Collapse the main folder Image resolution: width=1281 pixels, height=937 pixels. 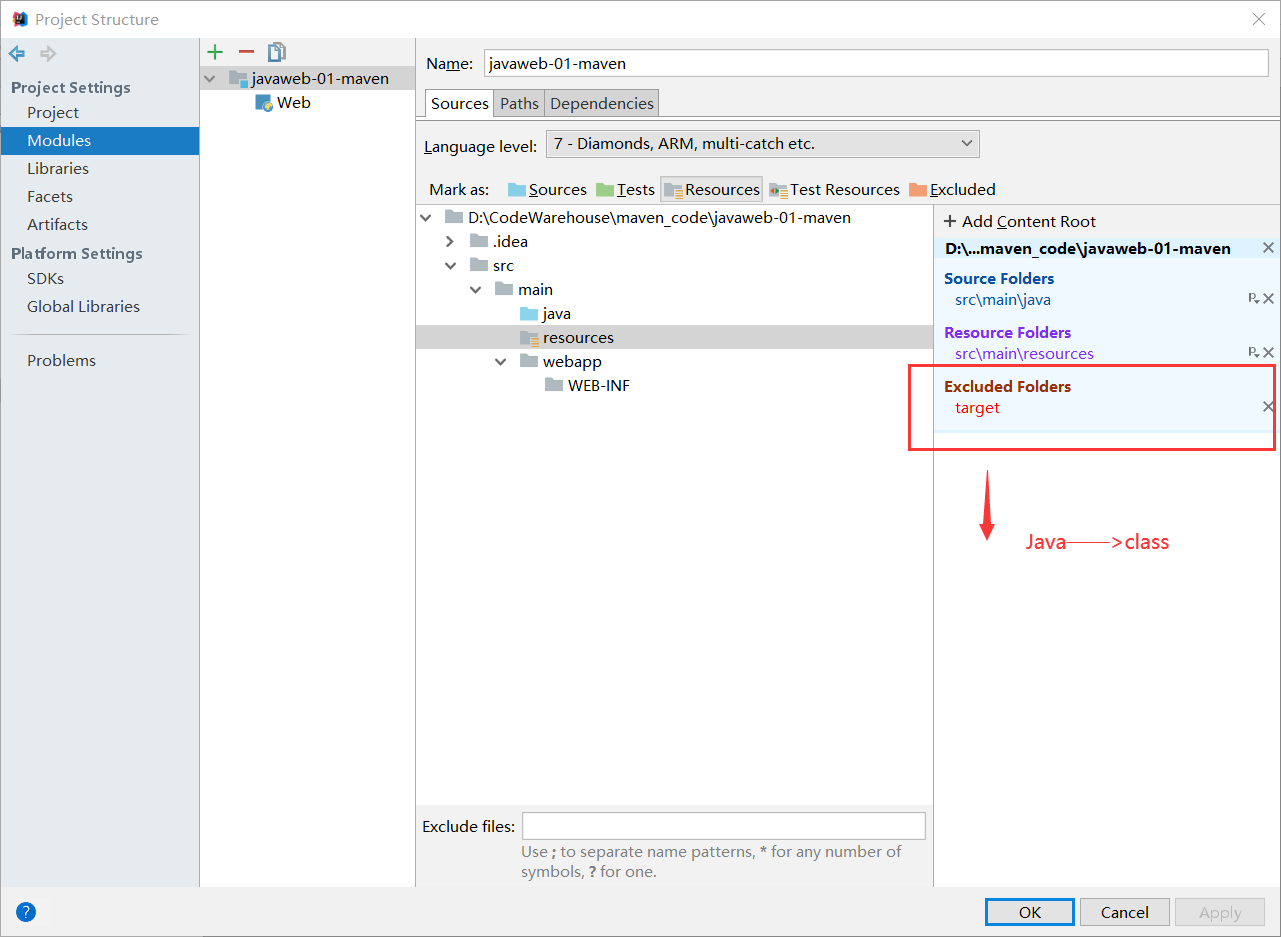(476, 290)
